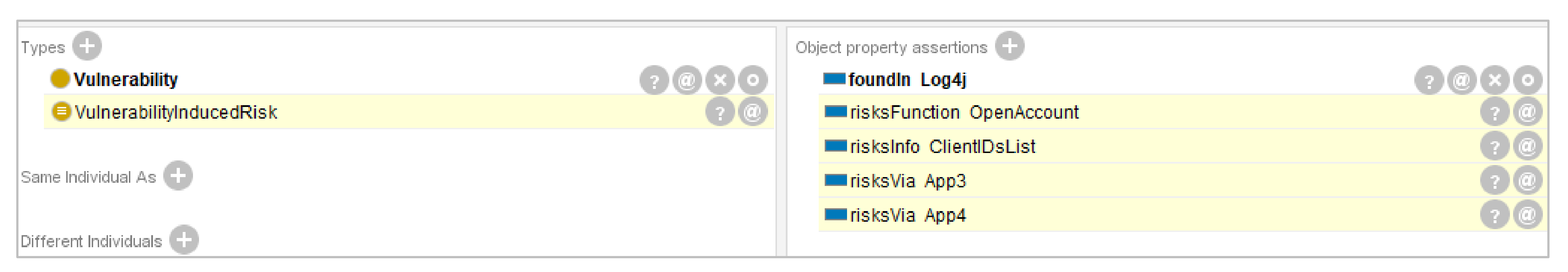Screen dimensions: 1568x272
Task: Add a Same Individual As entry
Action: click(178, 176)
